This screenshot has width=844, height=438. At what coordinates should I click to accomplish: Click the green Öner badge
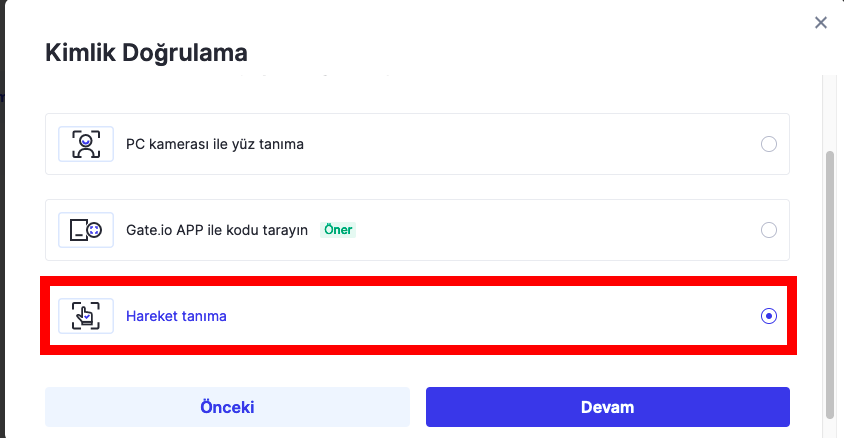[338, 230]
